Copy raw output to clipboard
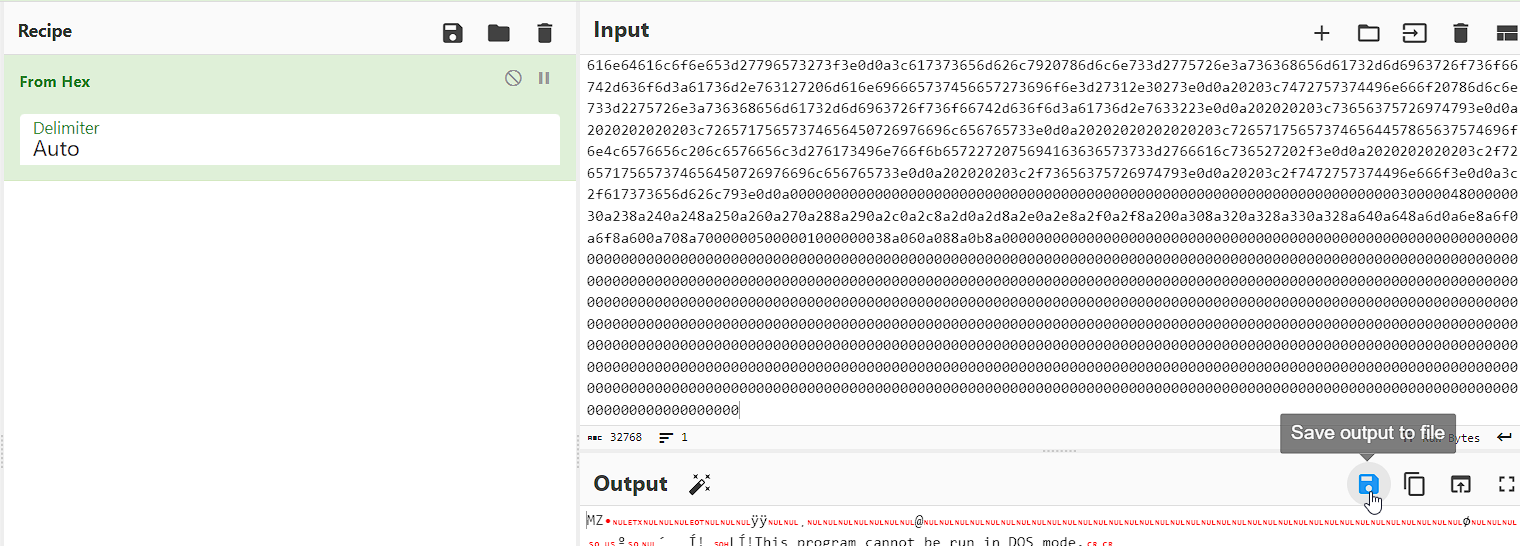1520x546 pixels. (1414, 485)
